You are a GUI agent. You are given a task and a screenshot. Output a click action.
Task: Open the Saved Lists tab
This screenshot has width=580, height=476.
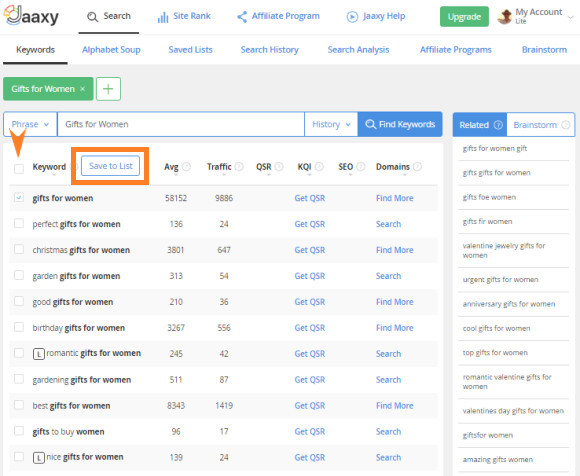tap(190, 50)
